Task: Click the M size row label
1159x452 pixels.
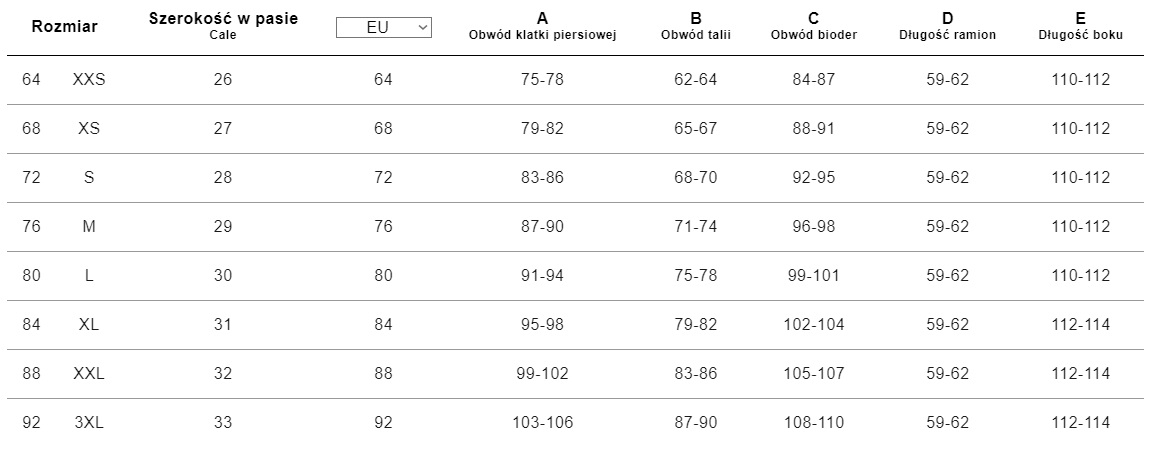Action: point(89,227)
